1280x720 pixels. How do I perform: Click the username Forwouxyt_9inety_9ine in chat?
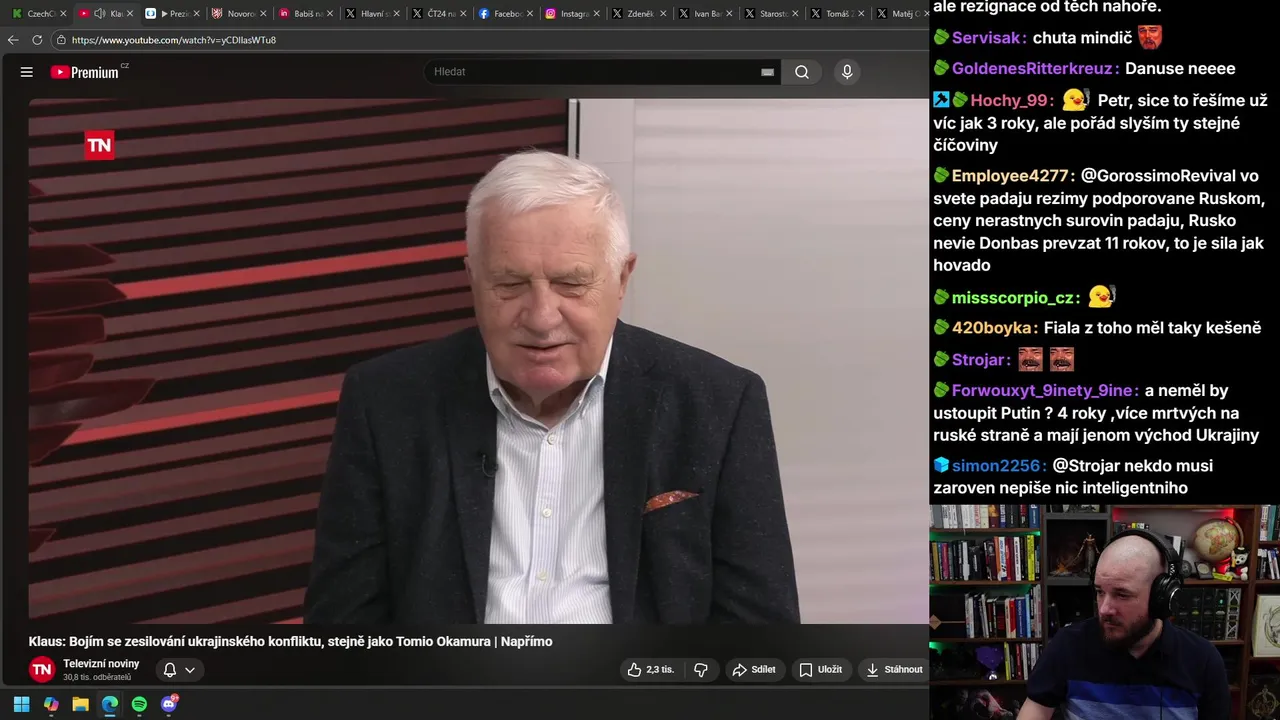(1043, 391)
